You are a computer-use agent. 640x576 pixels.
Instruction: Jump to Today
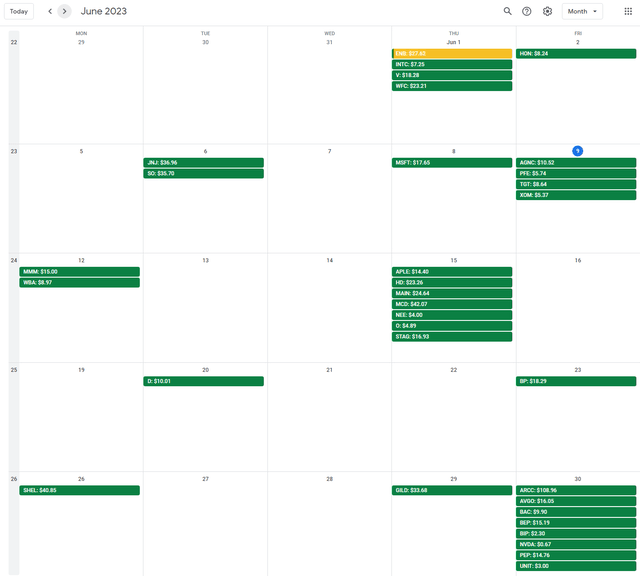click(19, 11)
